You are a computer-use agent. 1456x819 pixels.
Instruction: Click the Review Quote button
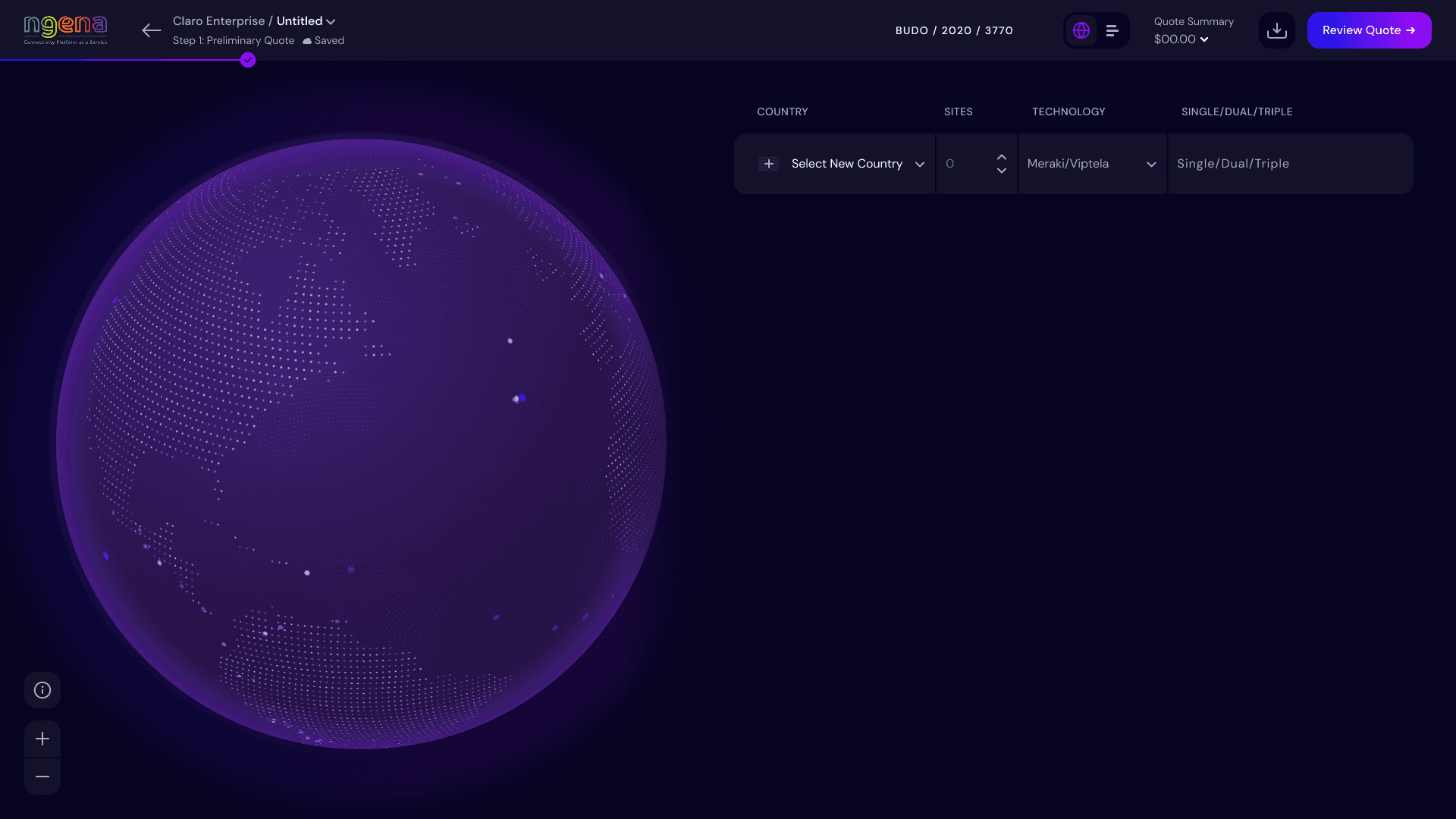tap(1369, 30)
